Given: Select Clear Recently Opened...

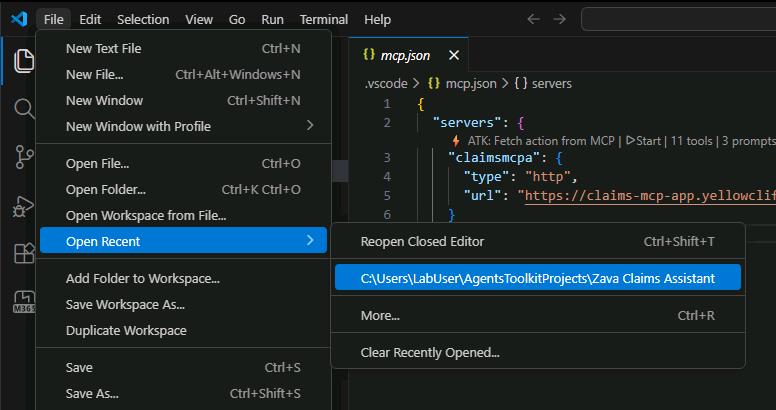Looking at the screenshot, I should (537, 353).
